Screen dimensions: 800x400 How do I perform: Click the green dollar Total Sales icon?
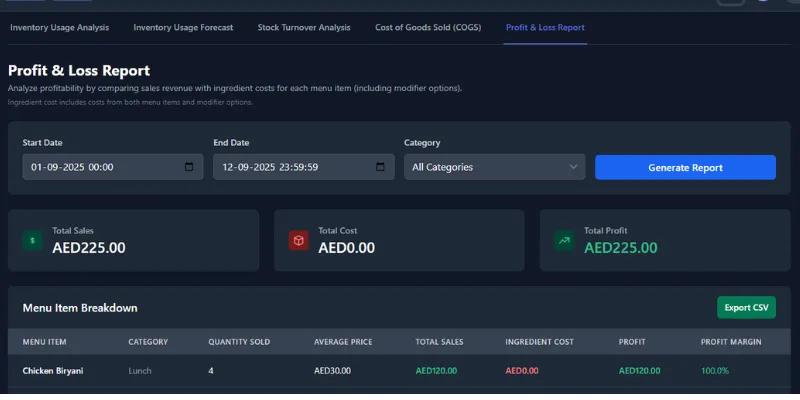click(x=33, y=240)
